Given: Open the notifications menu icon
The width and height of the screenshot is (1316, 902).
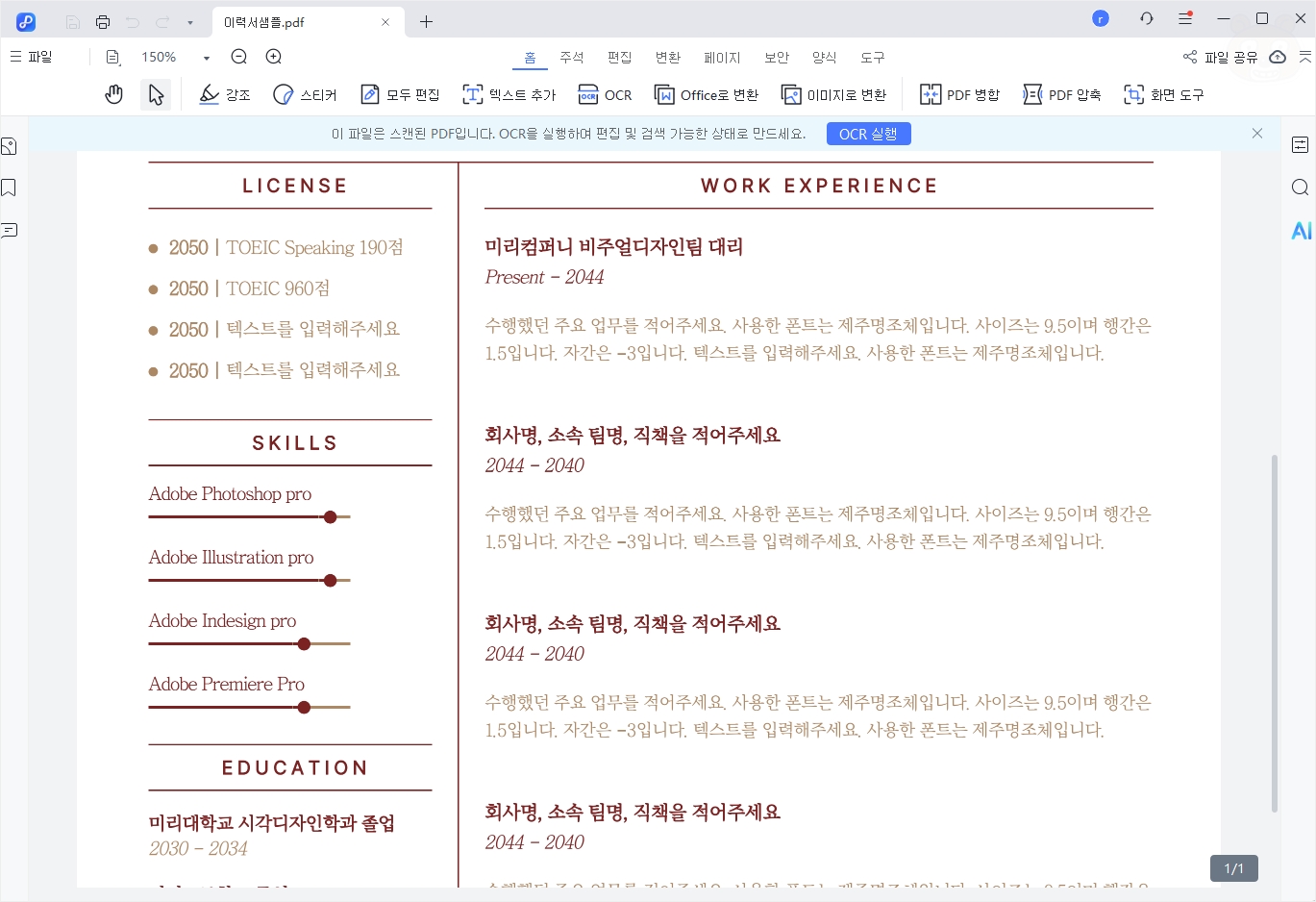Looking at the screenshot, I should (x=1185, y=18).
